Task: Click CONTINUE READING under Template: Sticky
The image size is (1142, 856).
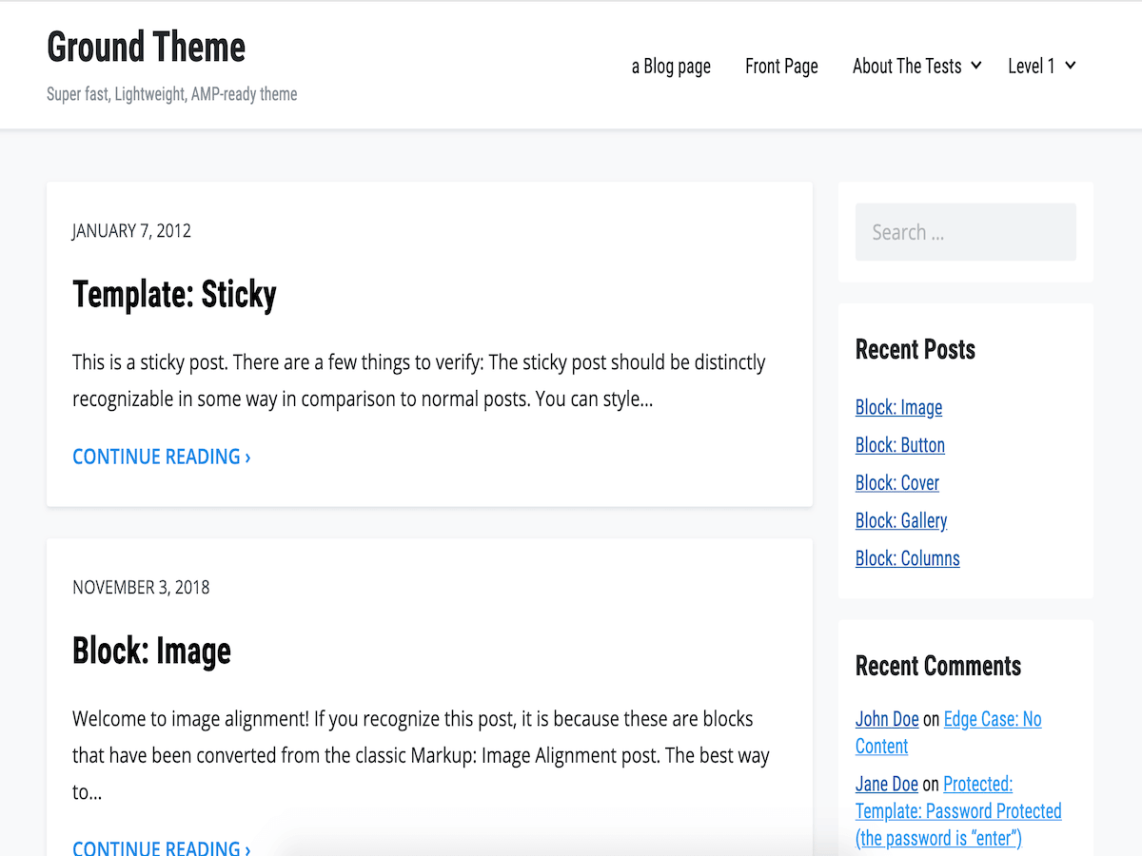Action: click(161, 456)
